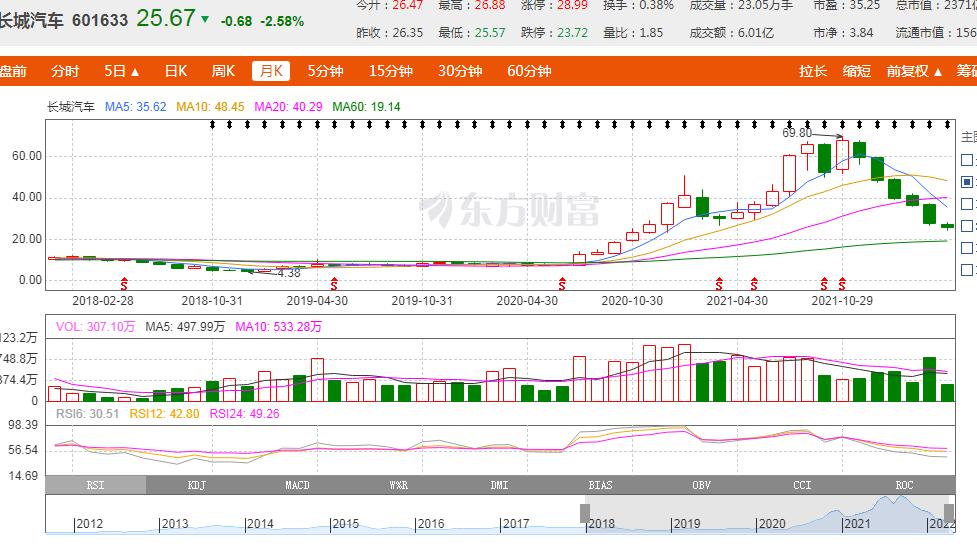Click the S marker nearest the 2018-02-28 label
This screenshot has height=547, width=977.
tap(124, 285)
